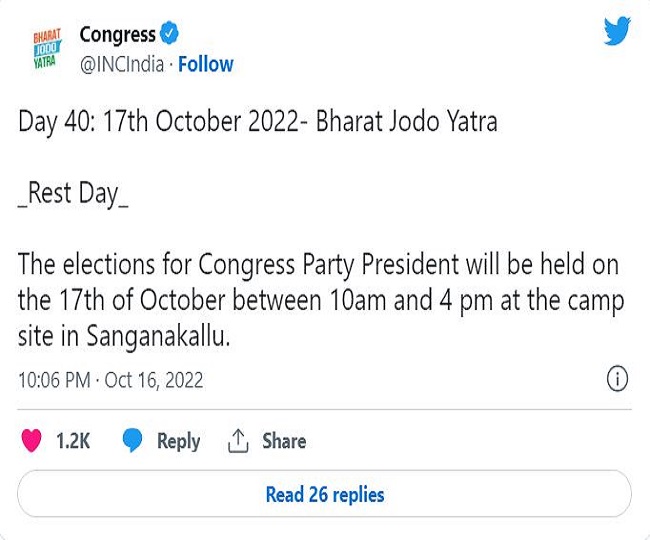
Task: Follow the Congress account
Action: 206,64
